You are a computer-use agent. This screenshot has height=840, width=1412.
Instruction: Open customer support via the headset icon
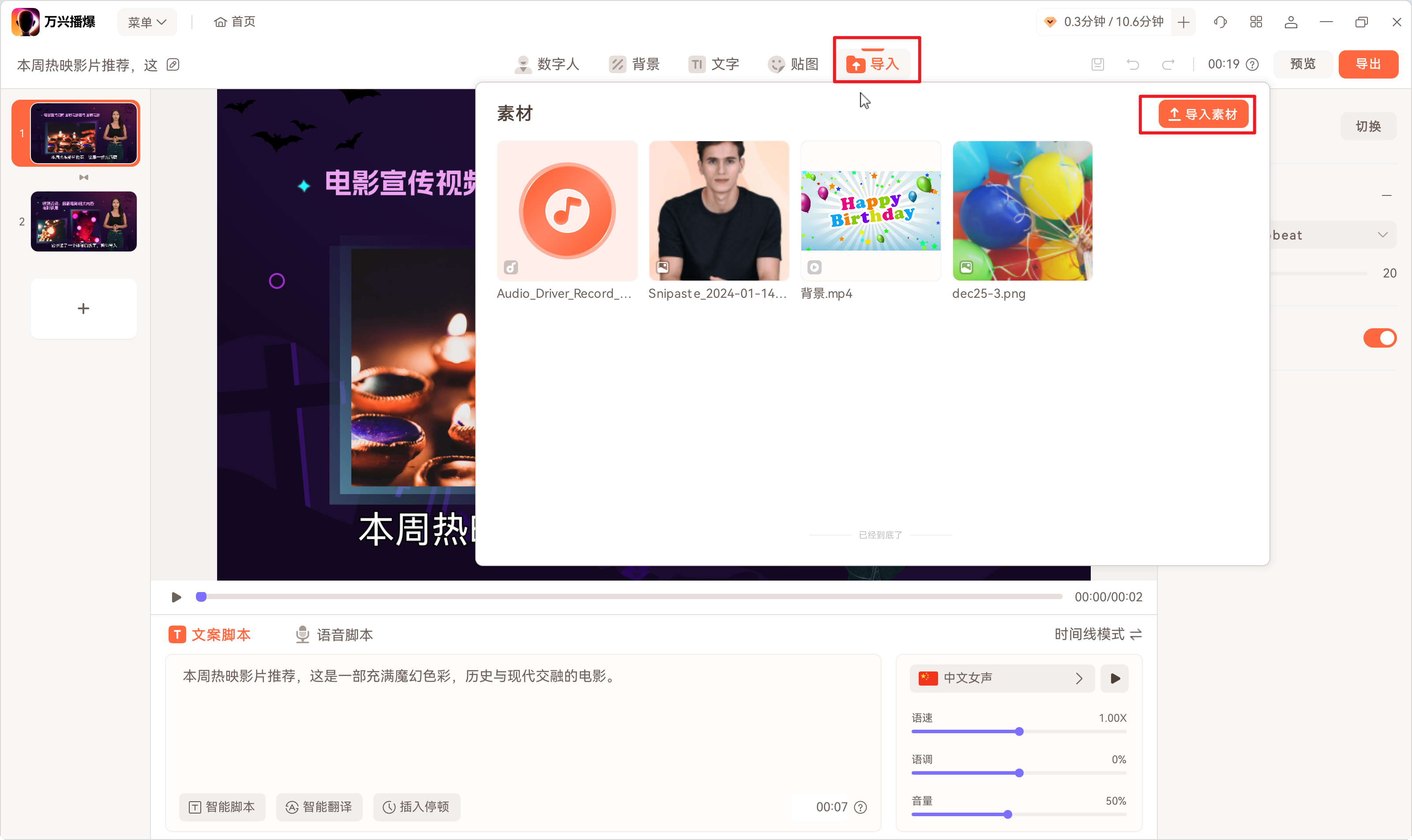coord(1220,22)
